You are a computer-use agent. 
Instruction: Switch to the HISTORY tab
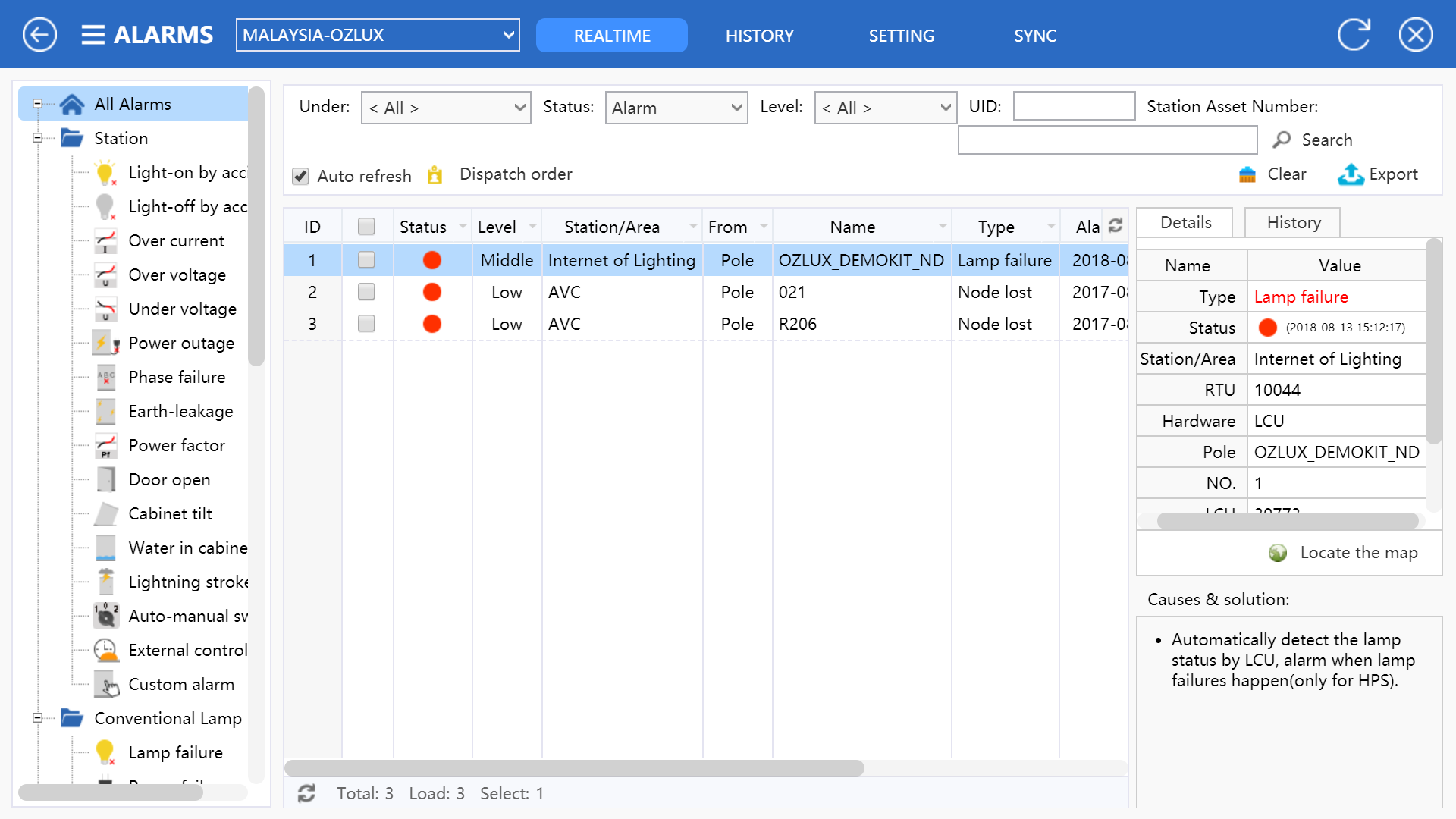click(759, 36)
